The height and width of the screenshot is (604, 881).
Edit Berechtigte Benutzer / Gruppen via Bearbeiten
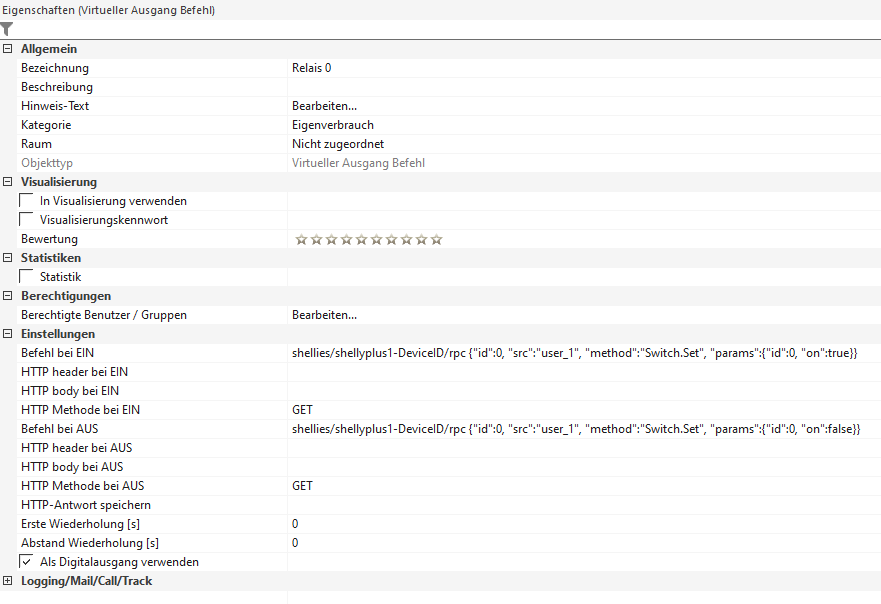tap(324, 315)
